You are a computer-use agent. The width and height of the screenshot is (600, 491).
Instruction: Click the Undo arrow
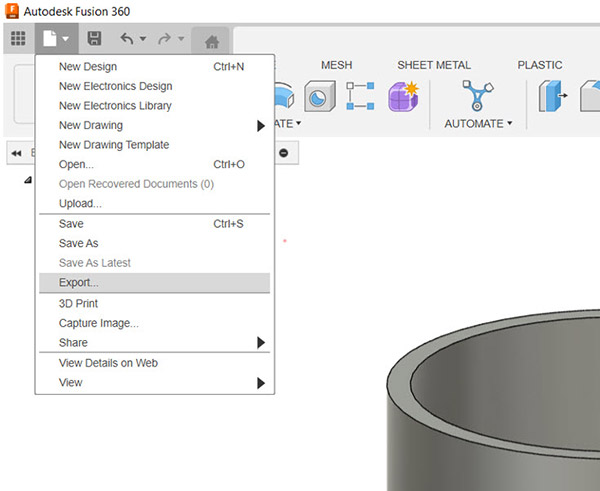(x=126, y=39)
